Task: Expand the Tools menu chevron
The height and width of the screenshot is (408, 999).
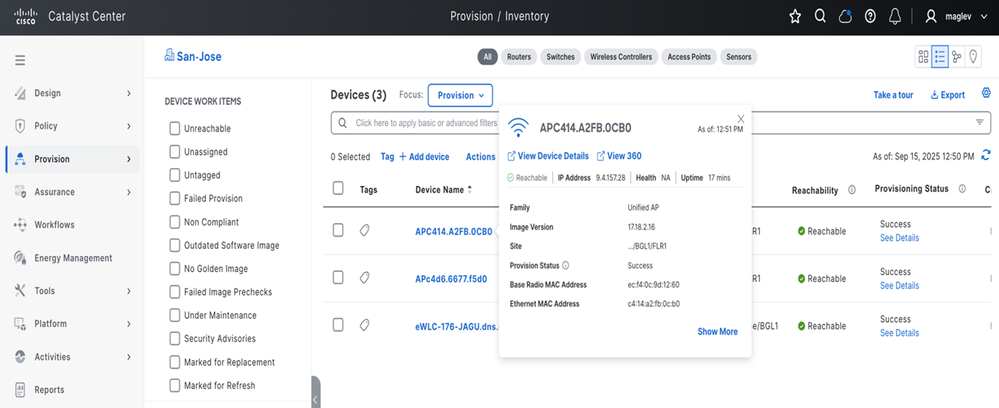Action: tap(129, 291)
